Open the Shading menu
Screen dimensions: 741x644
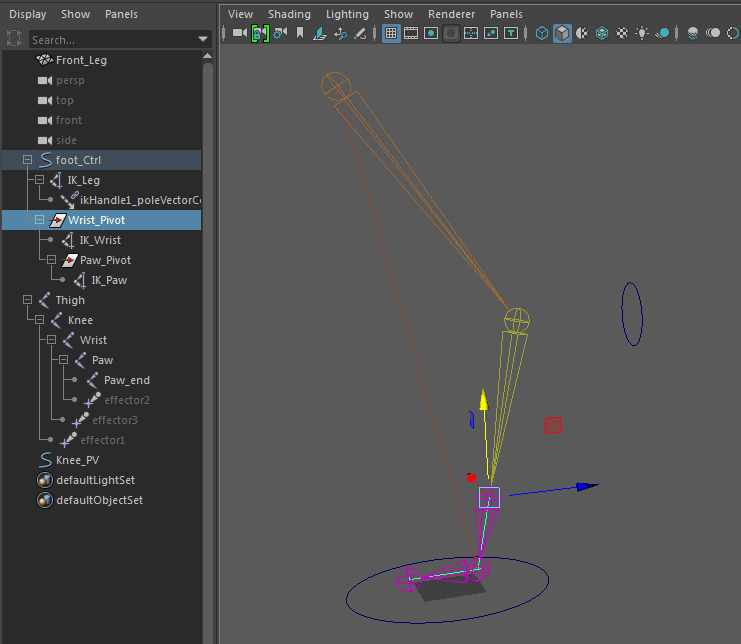click(x=289, y=14)
